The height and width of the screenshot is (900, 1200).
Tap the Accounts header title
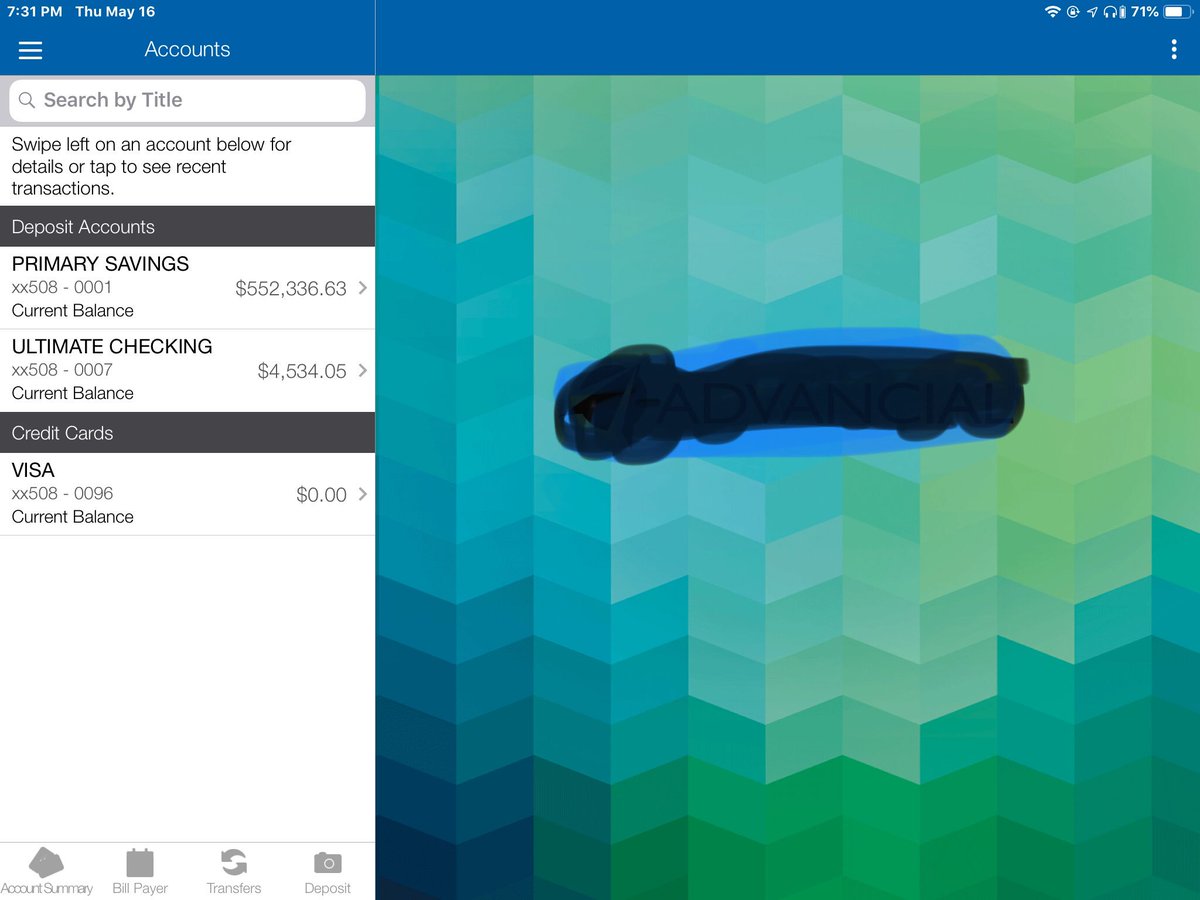pos(187,50)
